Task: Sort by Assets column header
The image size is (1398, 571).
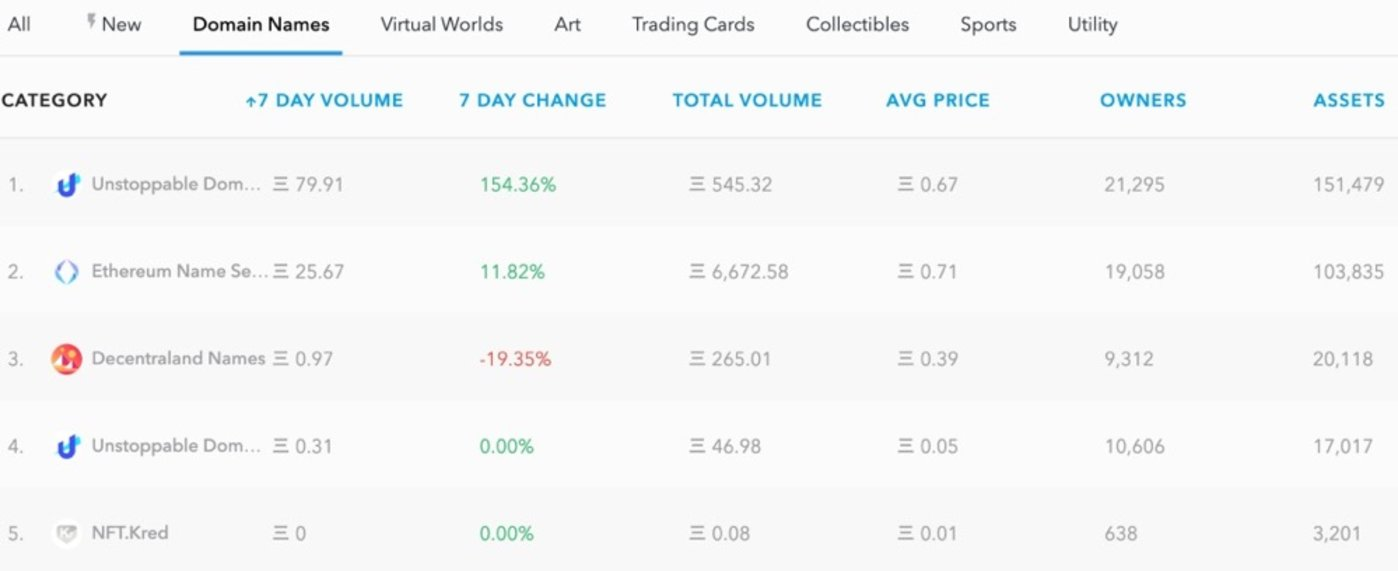Action: click(1349, 100)
